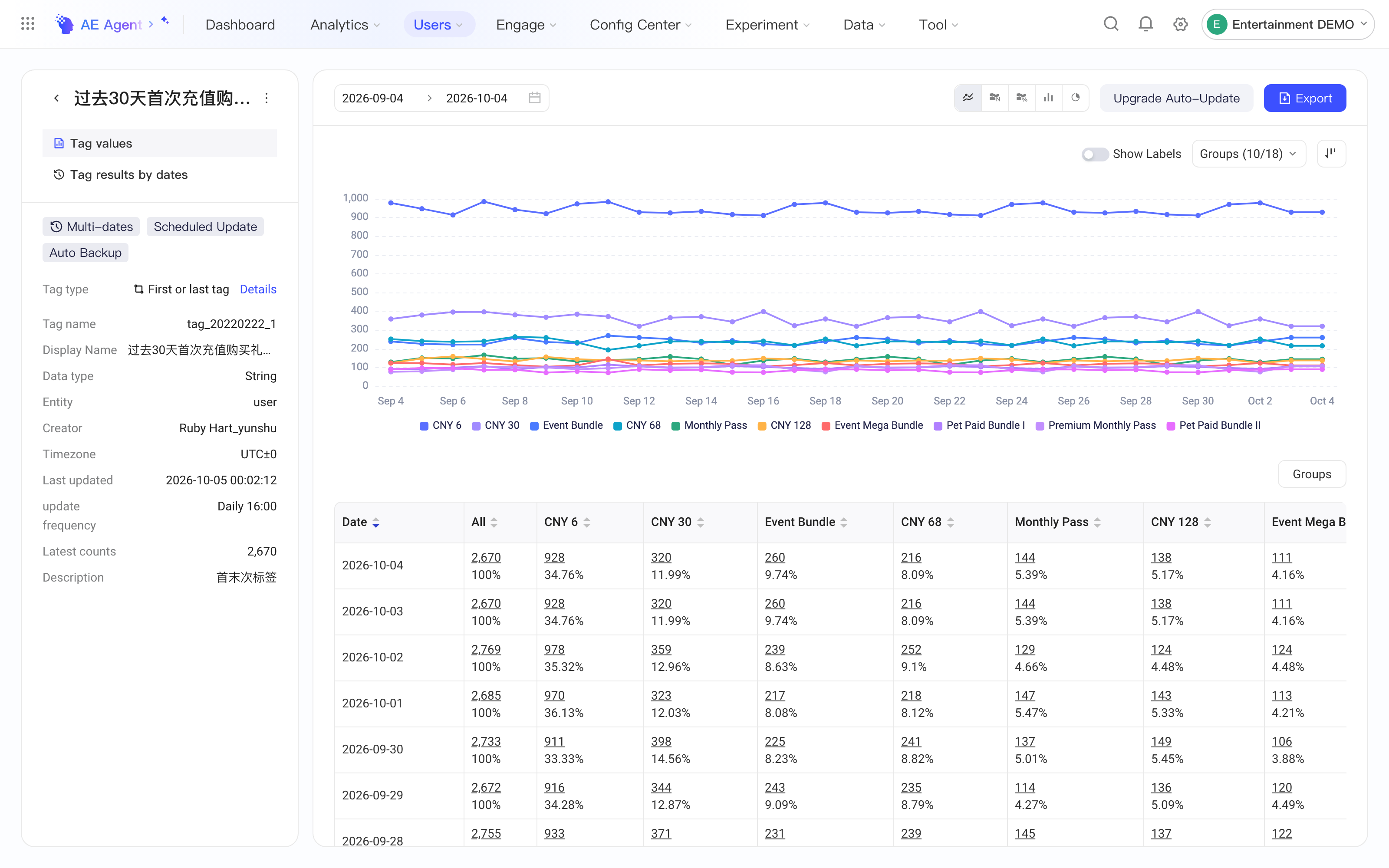
Task: Toggle Pet Paid Bundle II legend entry
Action: pyautogui.click(x=1213, y=425)
